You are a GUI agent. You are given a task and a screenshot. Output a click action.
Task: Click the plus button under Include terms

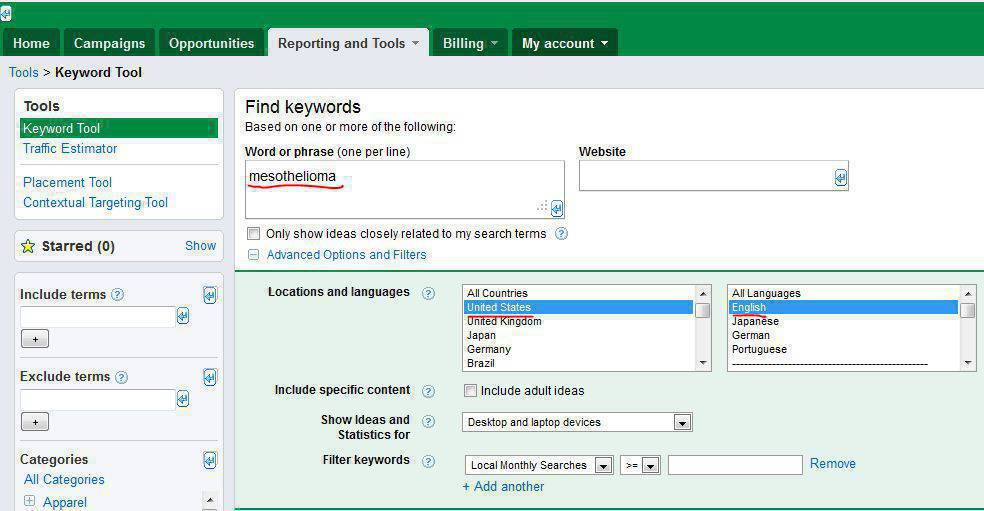pos(35,339)
